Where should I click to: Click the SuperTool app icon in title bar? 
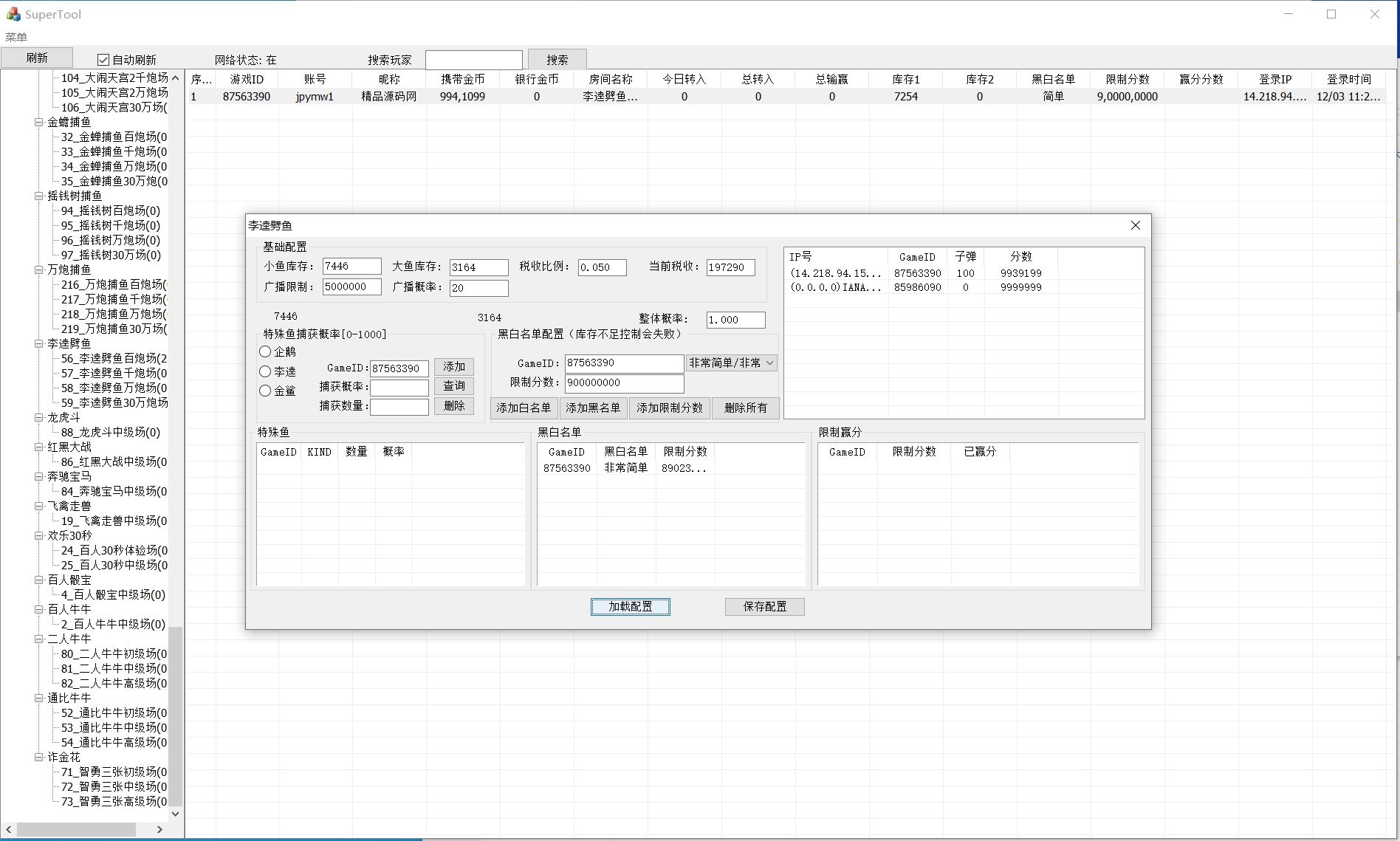coord(13,14)
